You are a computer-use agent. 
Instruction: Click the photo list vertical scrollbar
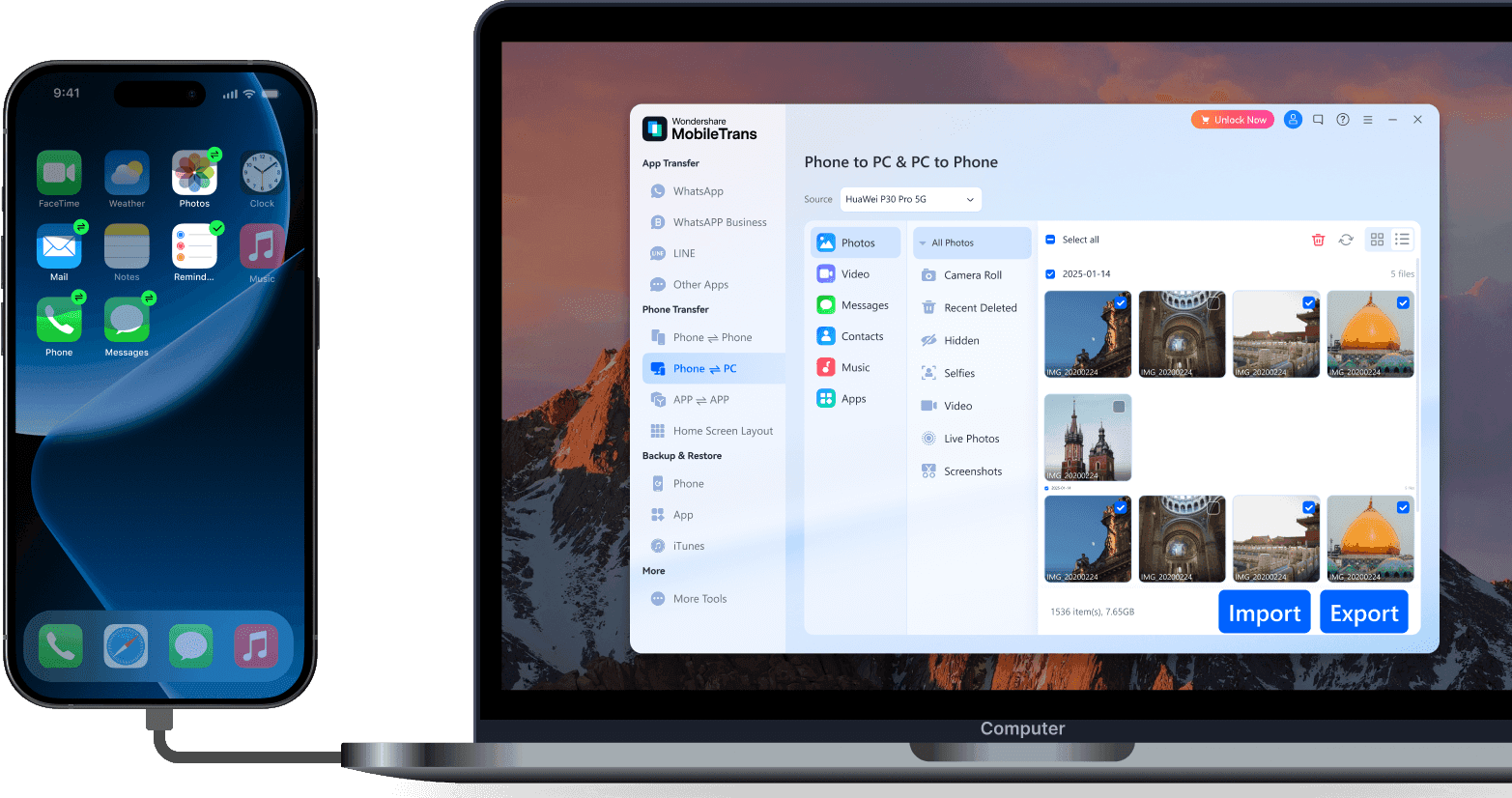click(1417, 386)
